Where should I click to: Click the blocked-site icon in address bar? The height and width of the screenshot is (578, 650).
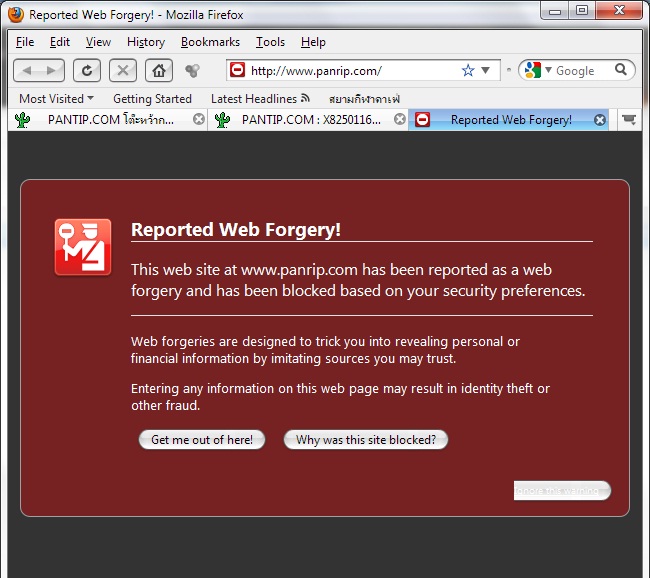tap(238, 70)
